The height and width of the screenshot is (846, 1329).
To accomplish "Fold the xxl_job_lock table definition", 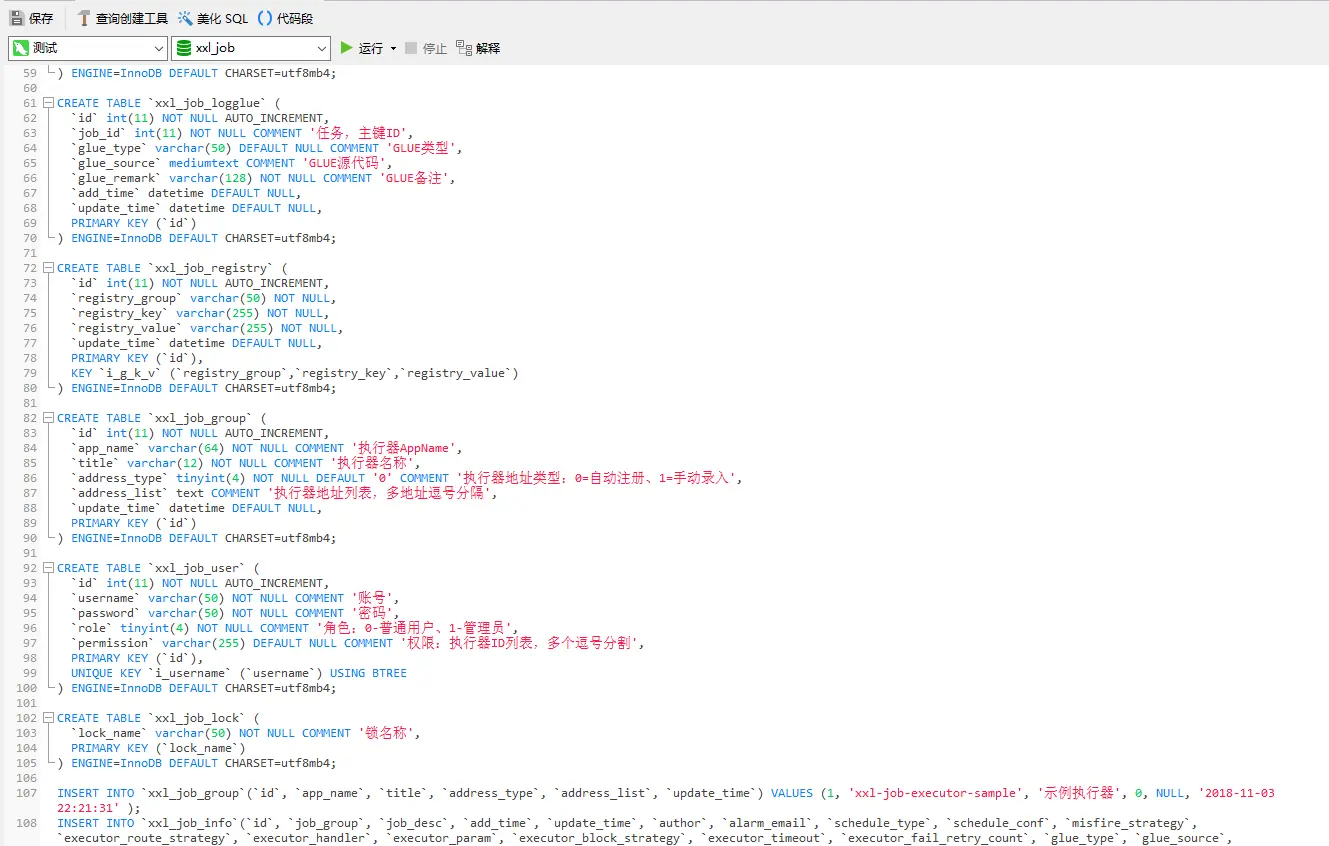I will (x=48, y=718).
